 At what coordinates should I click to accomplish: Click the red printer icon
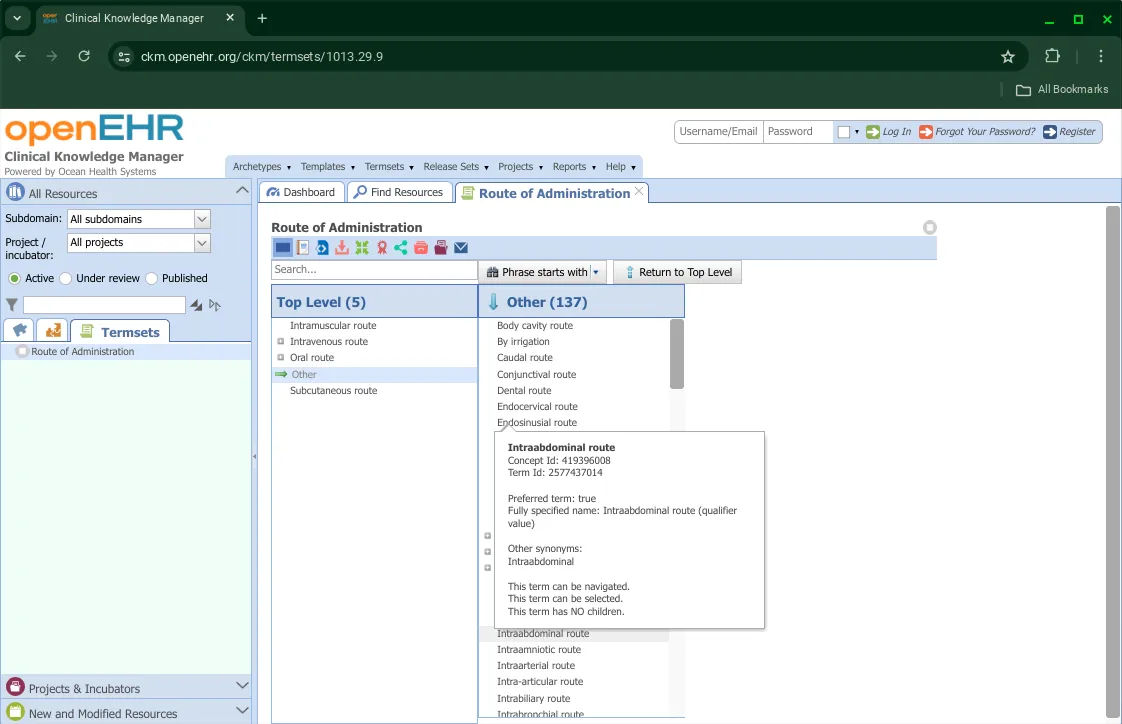click(421, 248)
